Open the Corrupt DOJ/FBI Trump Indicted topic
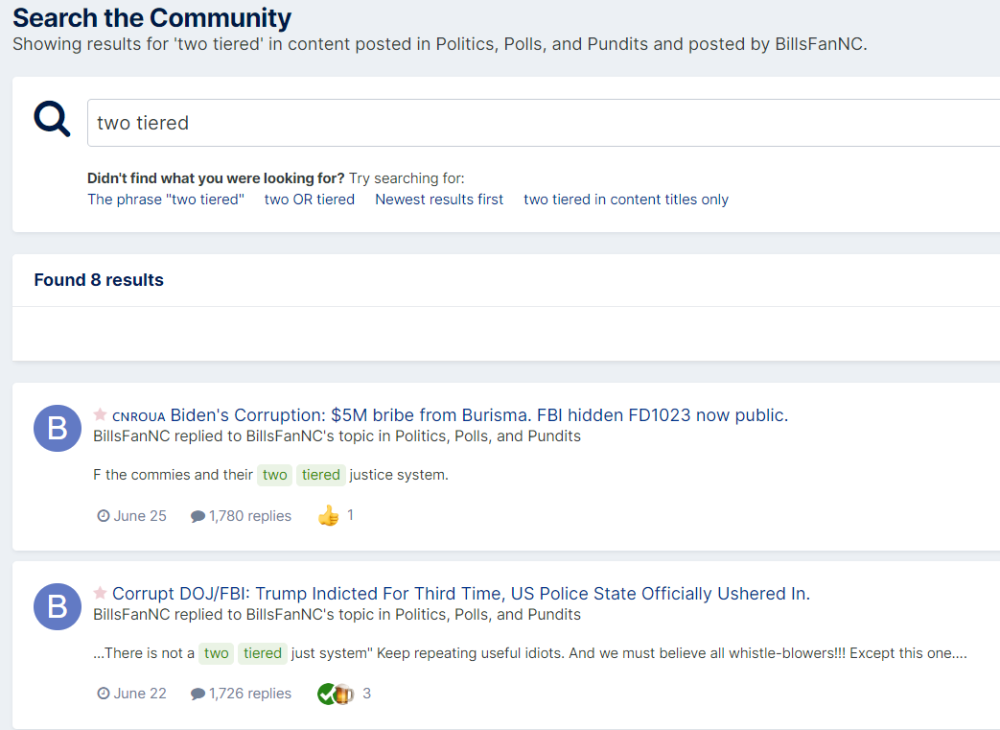The image size is (1000, 730). (461, 594)
